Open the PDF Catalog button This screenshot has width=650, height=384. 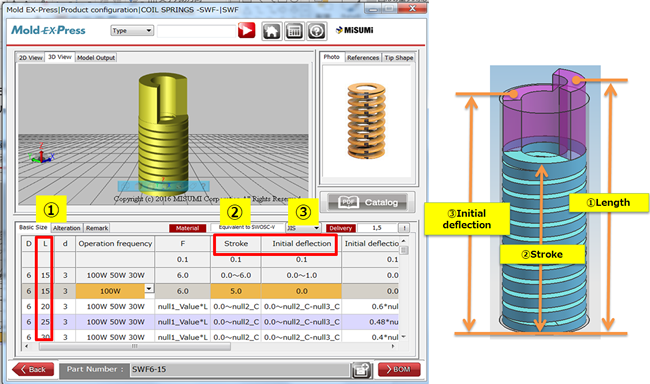[x=368, y=202]
